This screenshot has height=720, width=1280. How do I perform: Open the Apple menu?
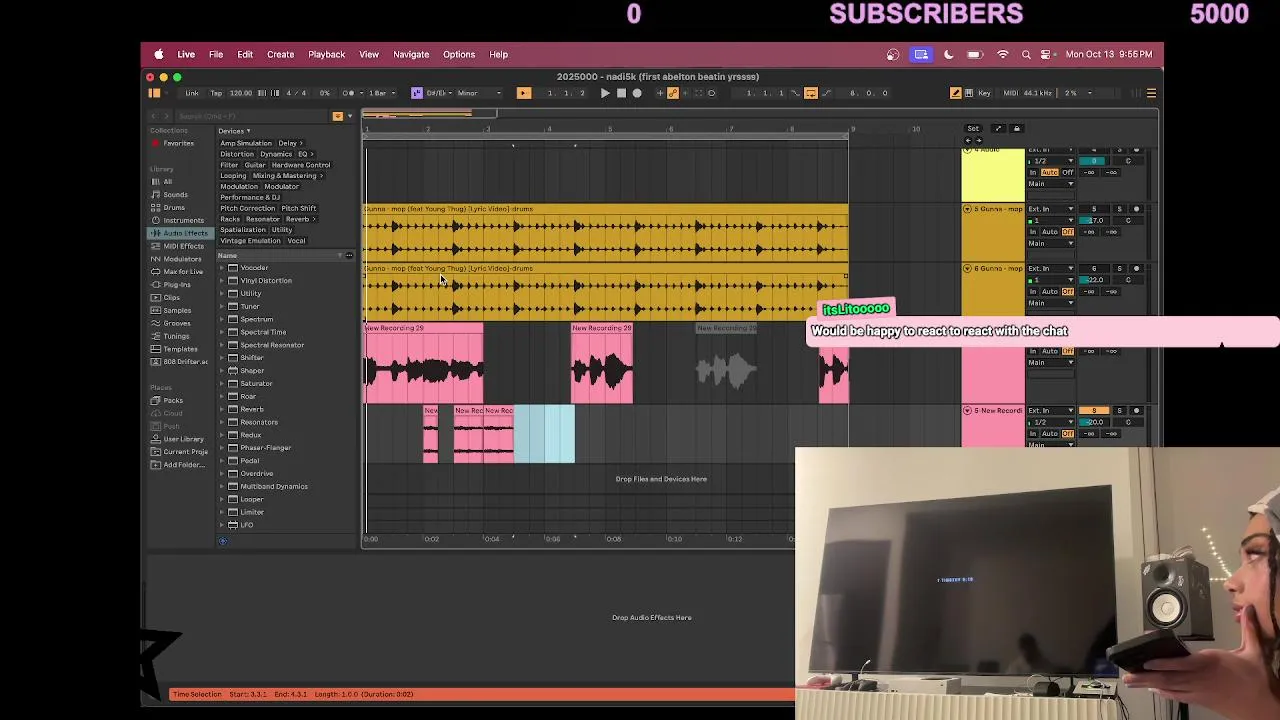(158, 54)
